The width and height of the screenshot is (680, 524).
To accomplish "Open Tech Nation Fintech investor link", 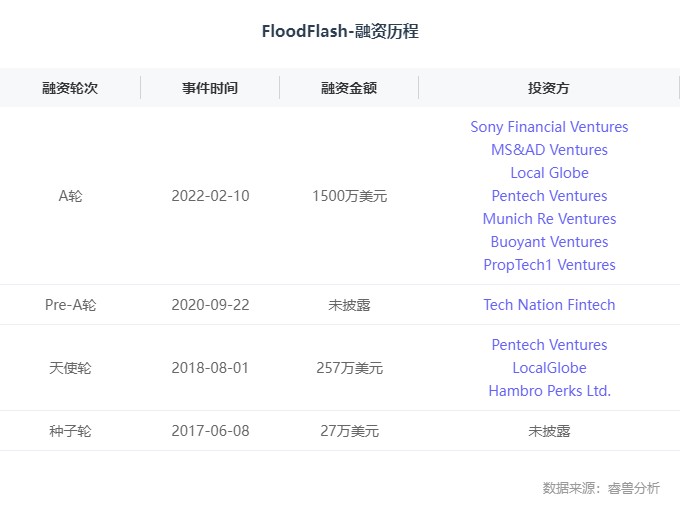I will [549, 305].
